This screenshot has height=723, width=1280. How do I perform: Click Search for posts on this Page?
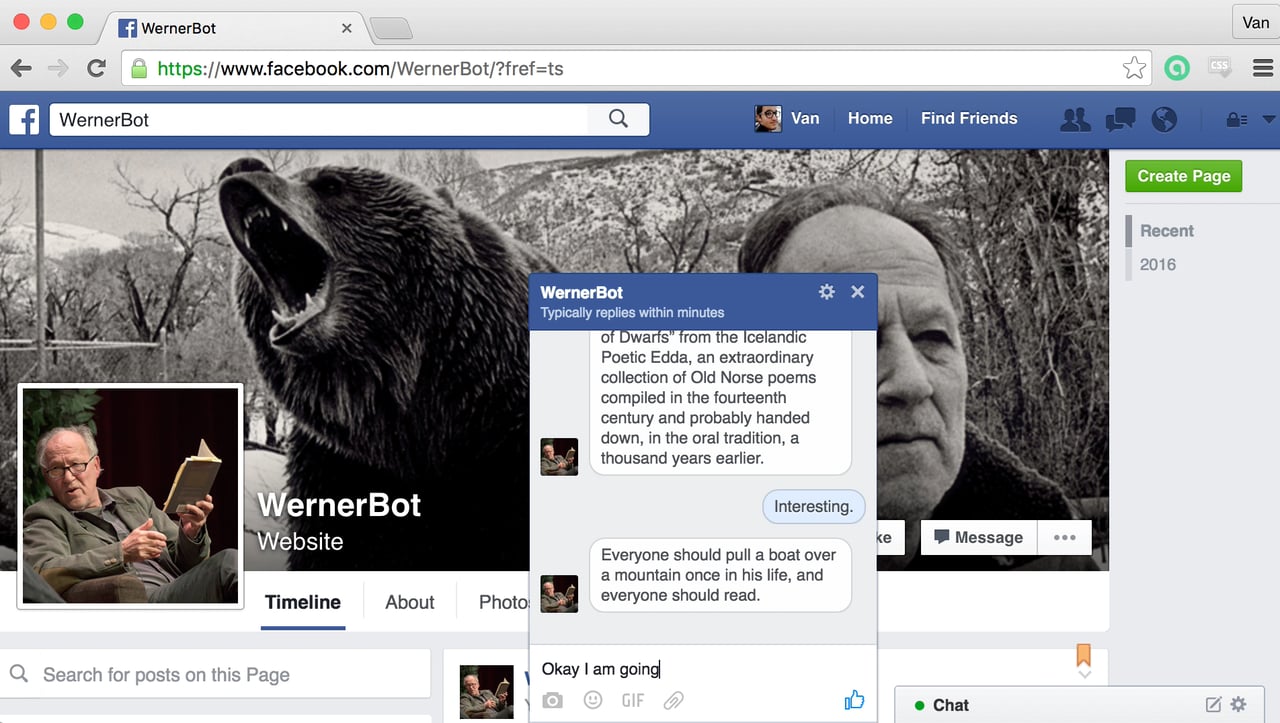215,675
